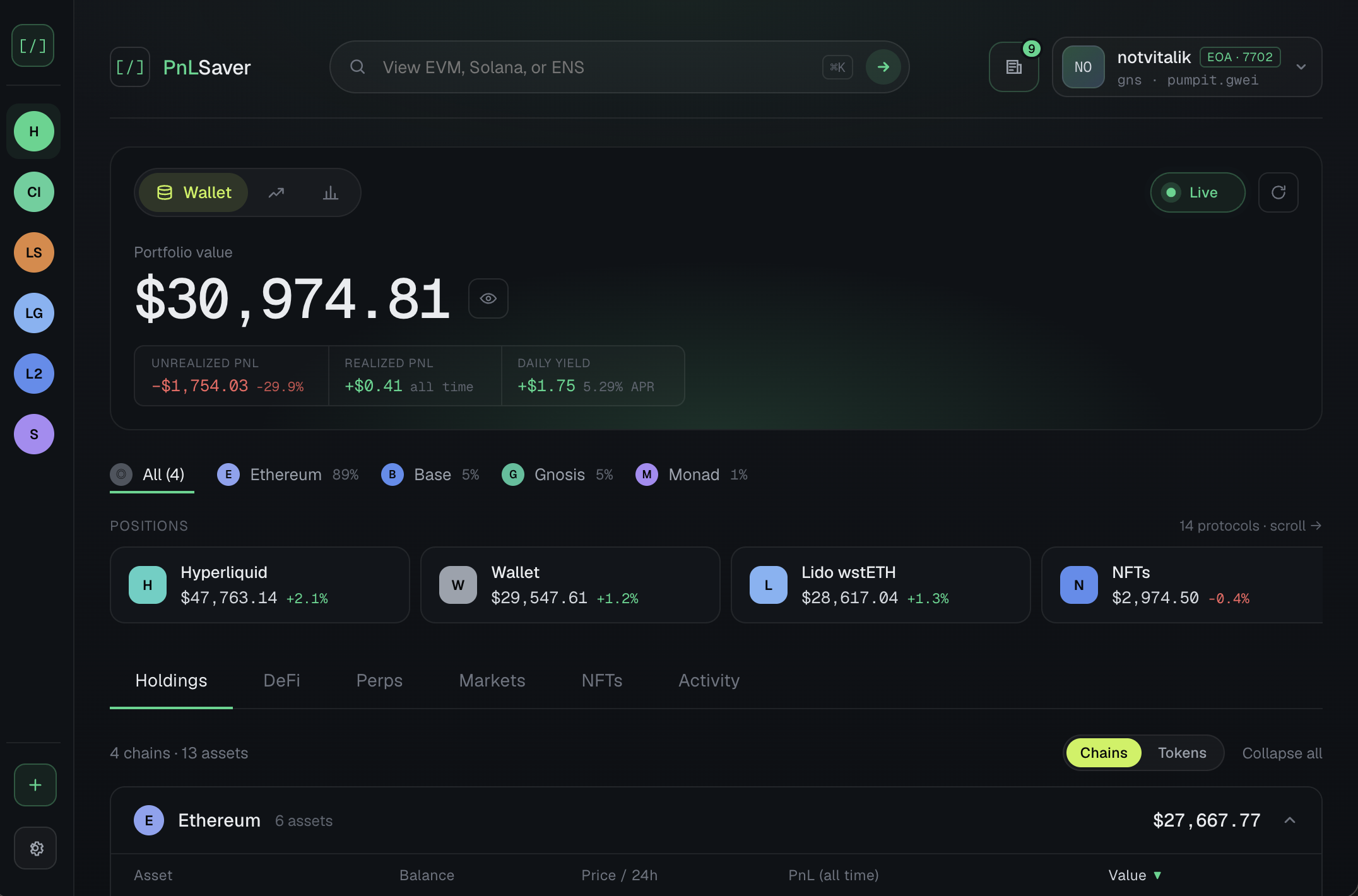The image size is (1358, 896).
Task: Click 14 protocols scroll link
Action: click(1251, 526)
